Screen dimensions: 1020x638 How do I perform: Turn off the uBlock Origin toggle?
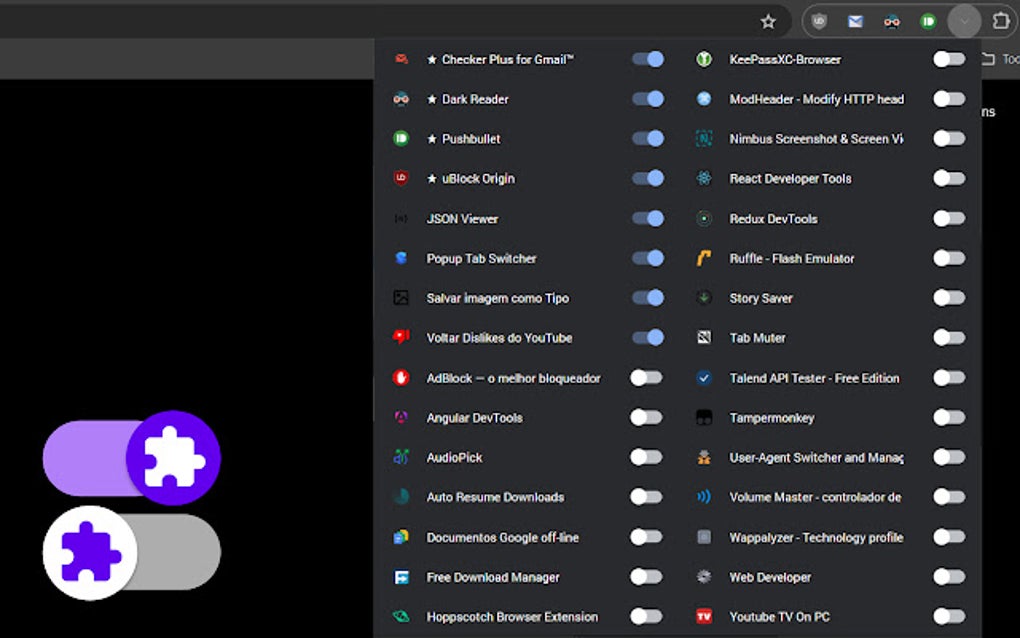click(647, 178)
